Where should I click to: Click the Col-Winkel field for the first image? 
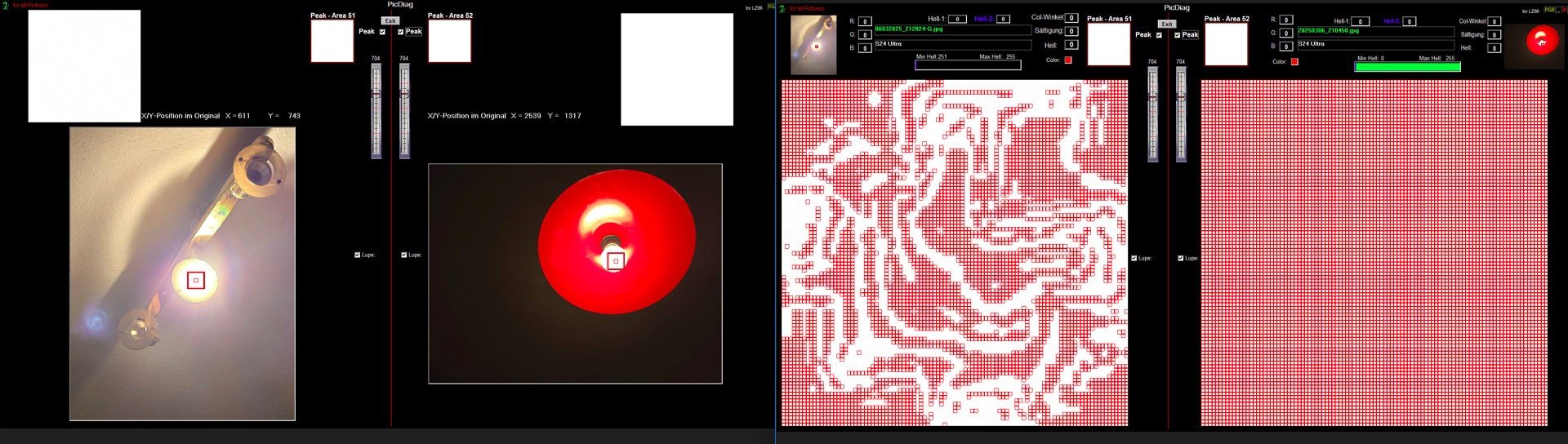1071,17
